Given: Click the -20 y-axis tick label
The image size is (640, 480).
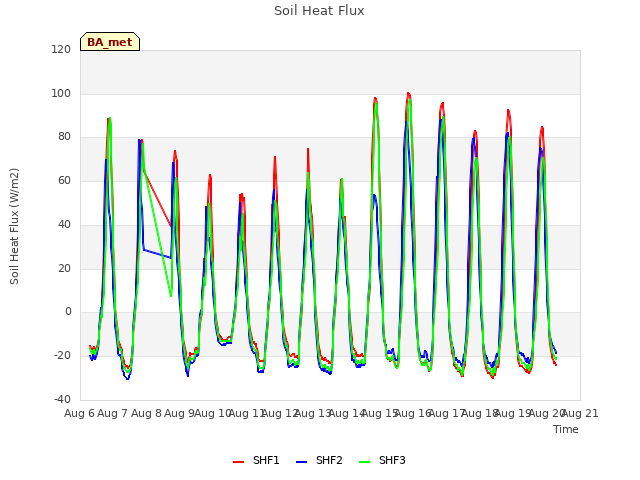Looking at the screenshot, I should pyautogui.click(x=62, y=356).
